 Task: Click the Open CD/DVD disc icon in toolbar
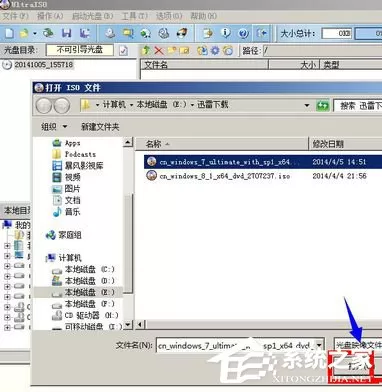(49, 33)
